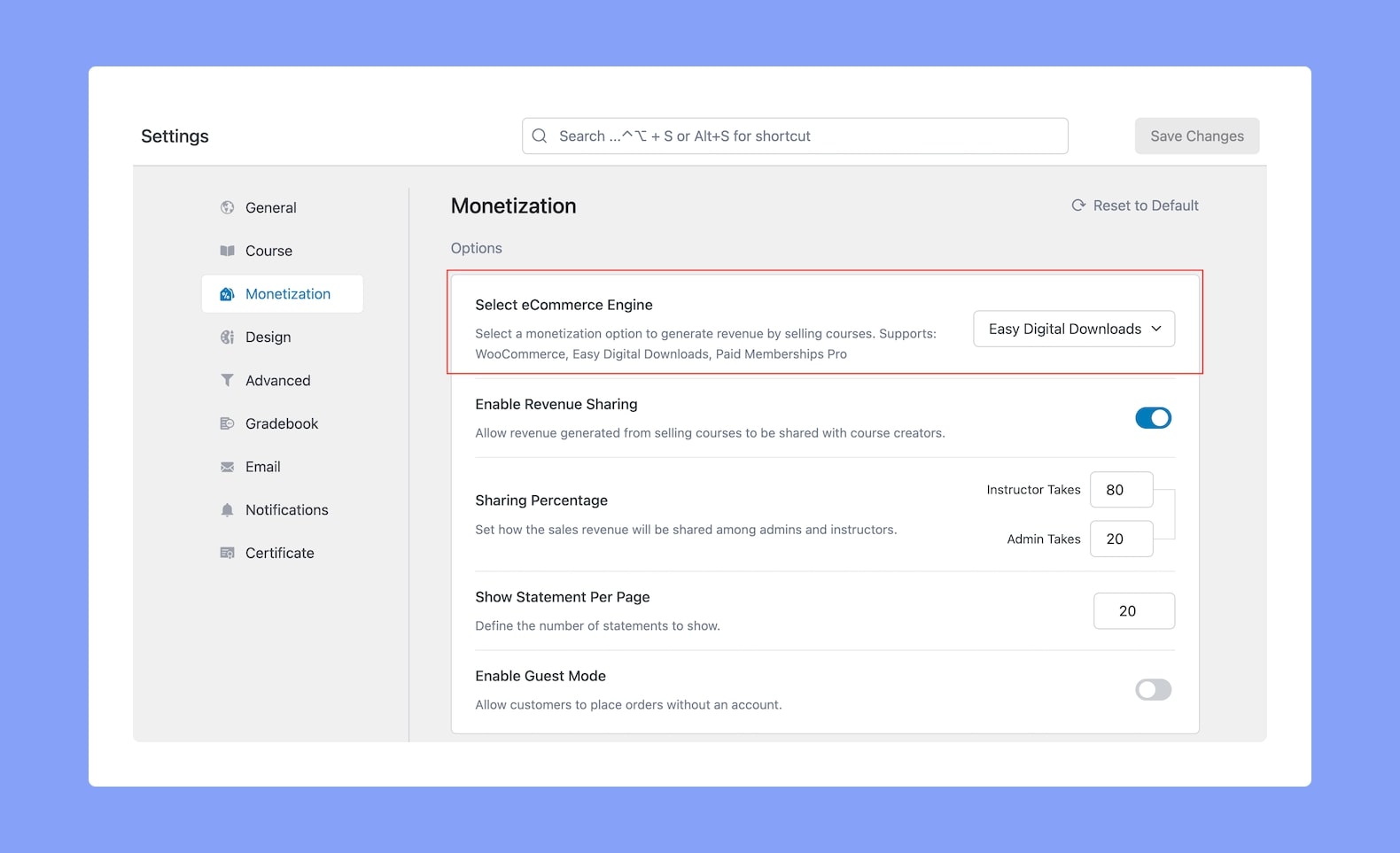Image resolution: width=1400 pixels, height=853 pixels.
Task: Click the Save Changes button
Action: (1197, 136)
